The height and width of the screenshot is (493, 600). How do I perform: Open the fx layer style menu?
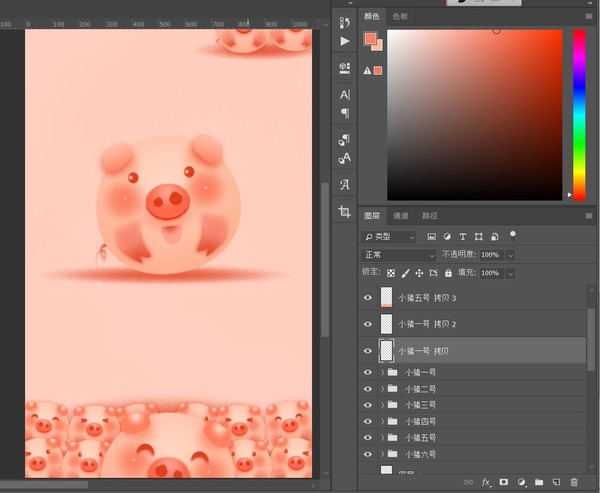point(486,482)
